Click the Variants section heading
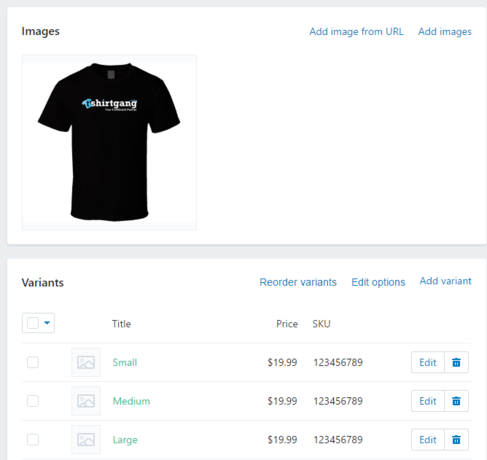The width and height of the screenshot is (487, 460). 43,283
